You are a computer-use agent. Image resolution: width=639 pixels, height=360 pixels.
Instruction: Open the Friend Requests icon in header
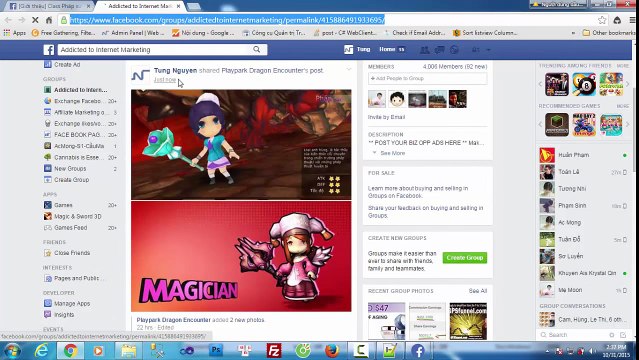pos(424,50)
